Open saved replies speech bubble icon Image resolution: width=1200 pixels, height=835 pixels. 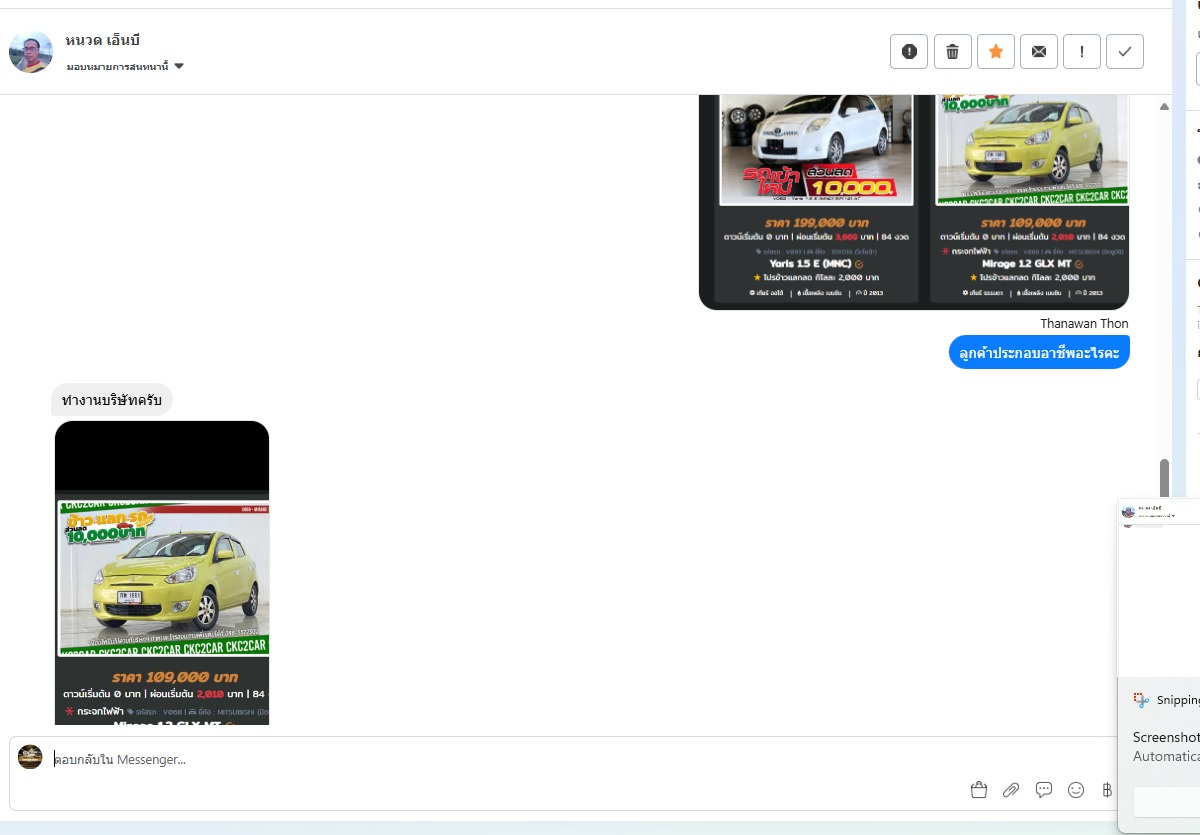pyautogui.click(x=1044, y=790)
